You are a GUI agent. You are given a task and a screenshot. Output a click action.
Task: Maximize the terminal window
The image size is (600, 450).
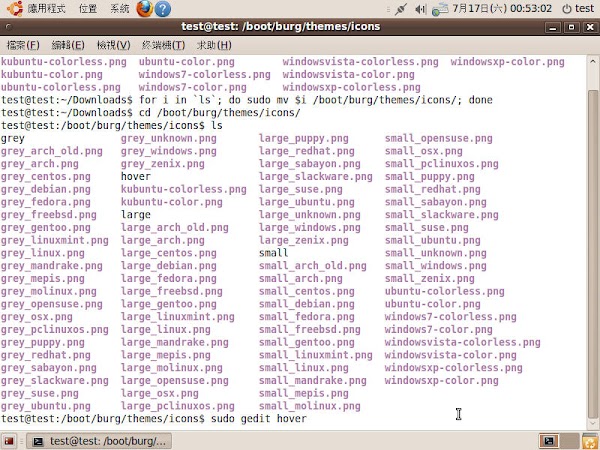coord(572,27)
